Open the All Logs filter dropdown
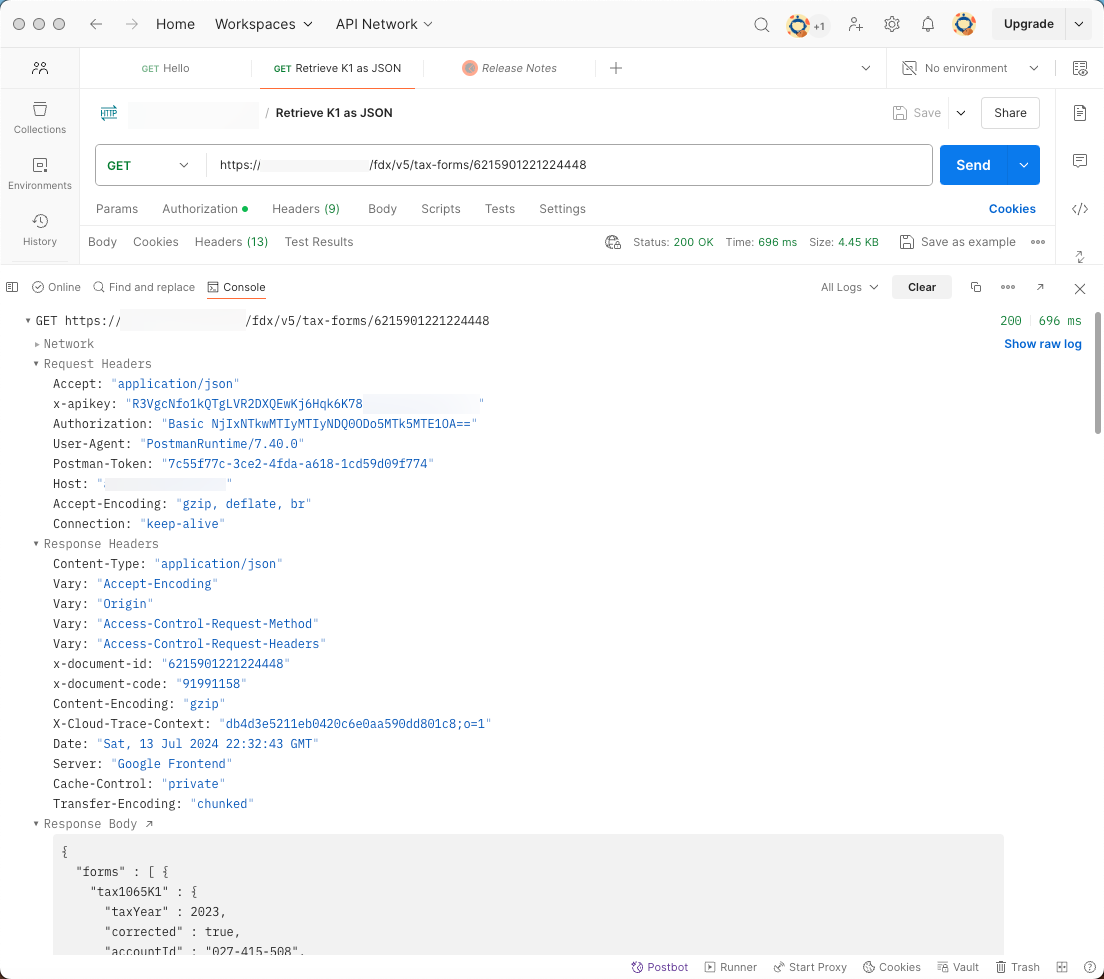Viewport: 1104px width, 979px height. click(849, 287)
